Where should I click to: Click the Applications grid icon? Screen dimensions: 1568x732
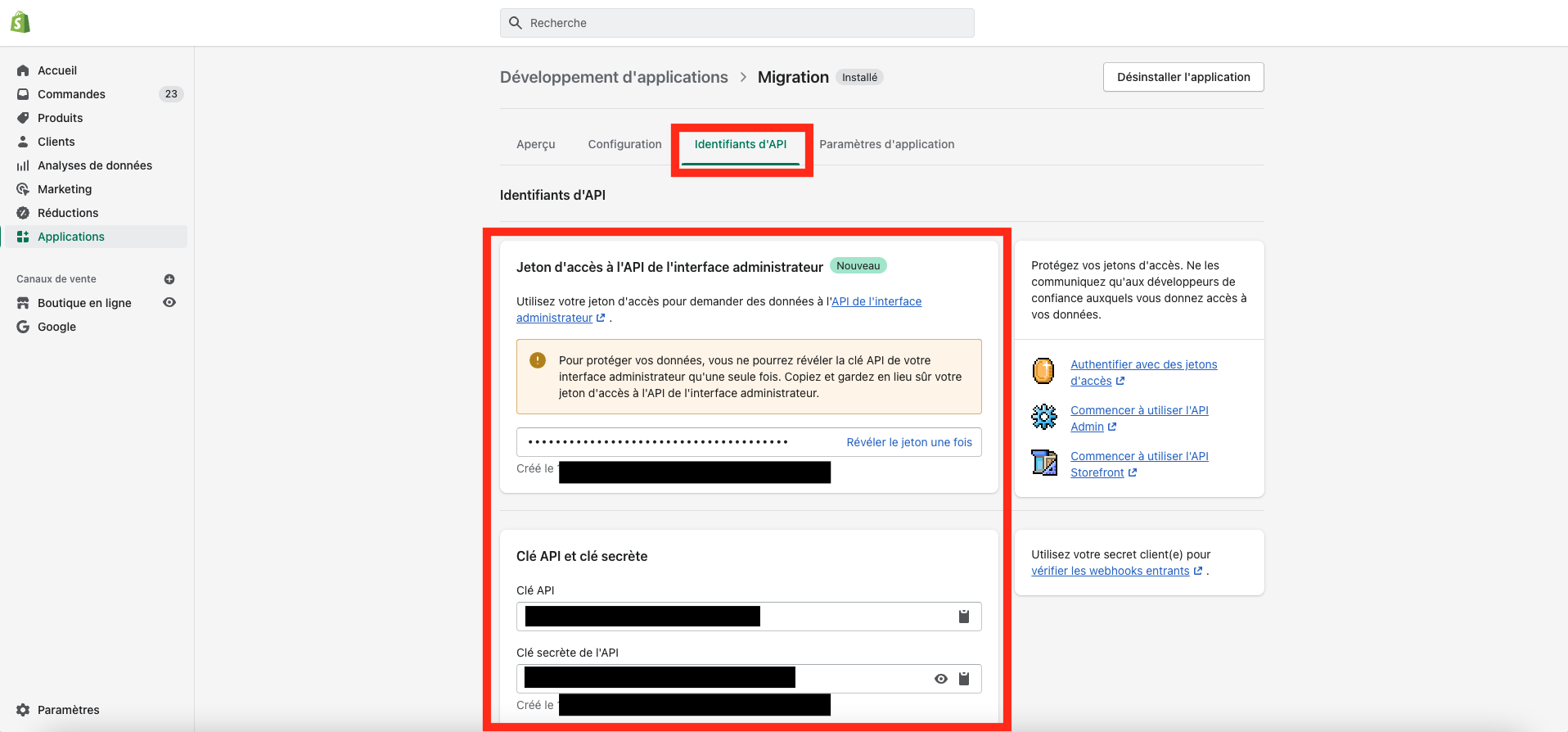(23, 237)
